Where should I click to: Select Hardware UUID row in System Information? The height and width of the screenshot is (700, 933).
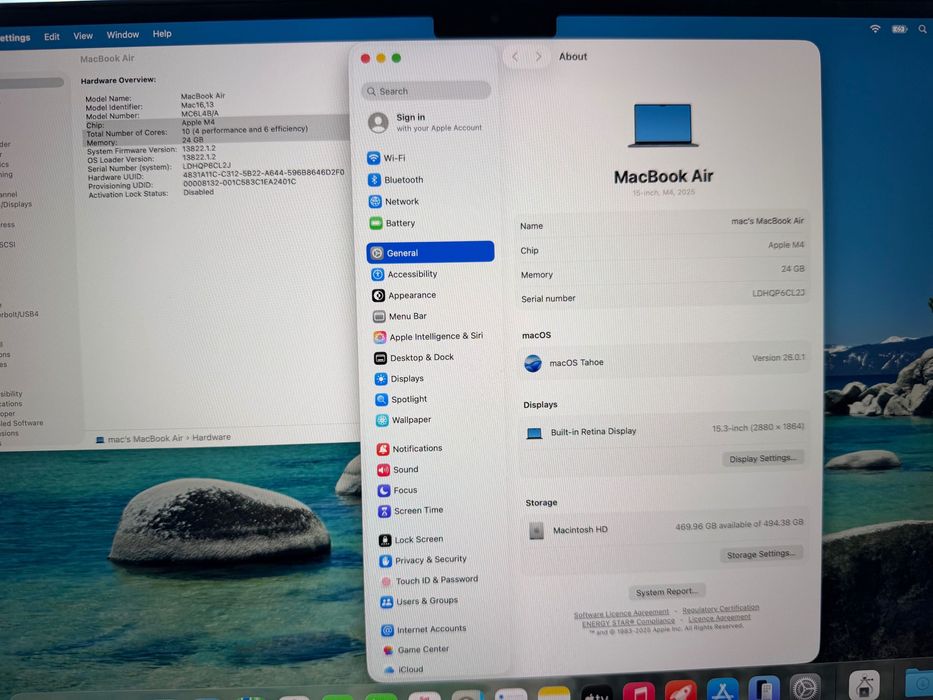[x=217, y=176]
